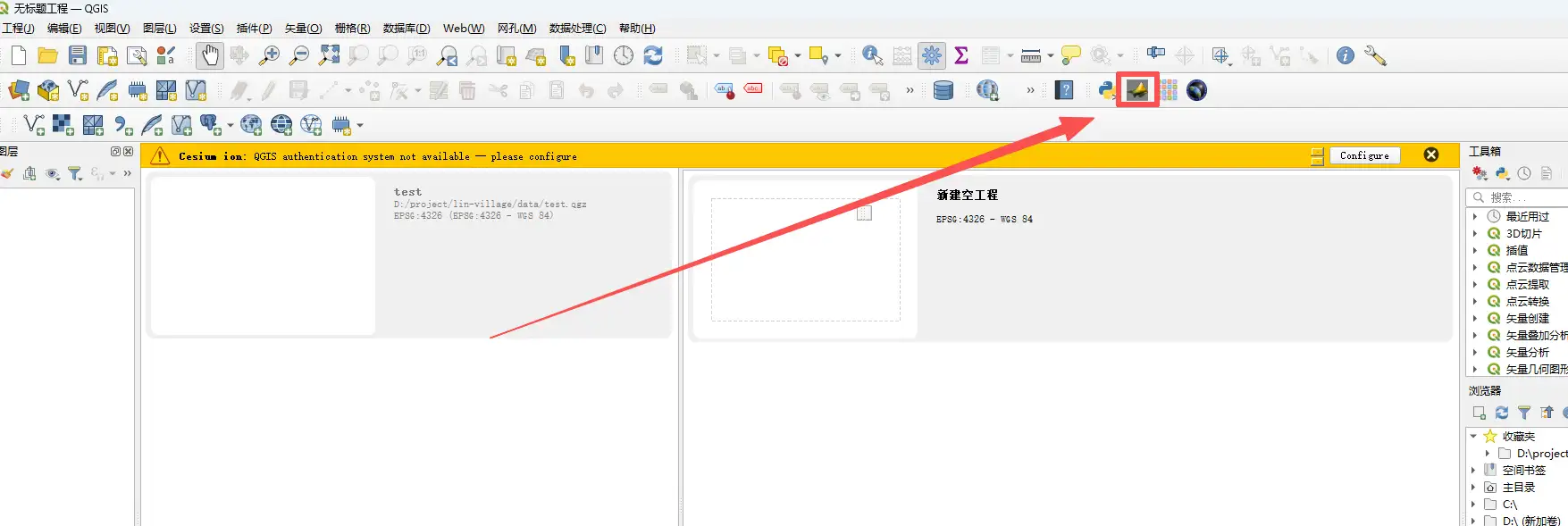This screenshot has height=526, width=1568.
Task: Click the Refresh map icon
Action: (x=653, y=56)
